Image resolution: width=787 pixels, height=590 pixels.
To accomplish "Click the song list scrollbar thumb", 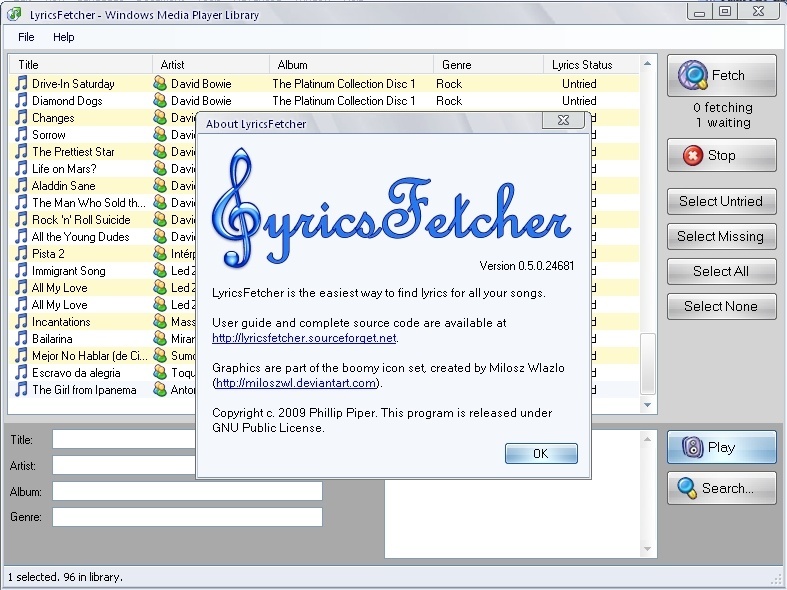I will 648,364.
